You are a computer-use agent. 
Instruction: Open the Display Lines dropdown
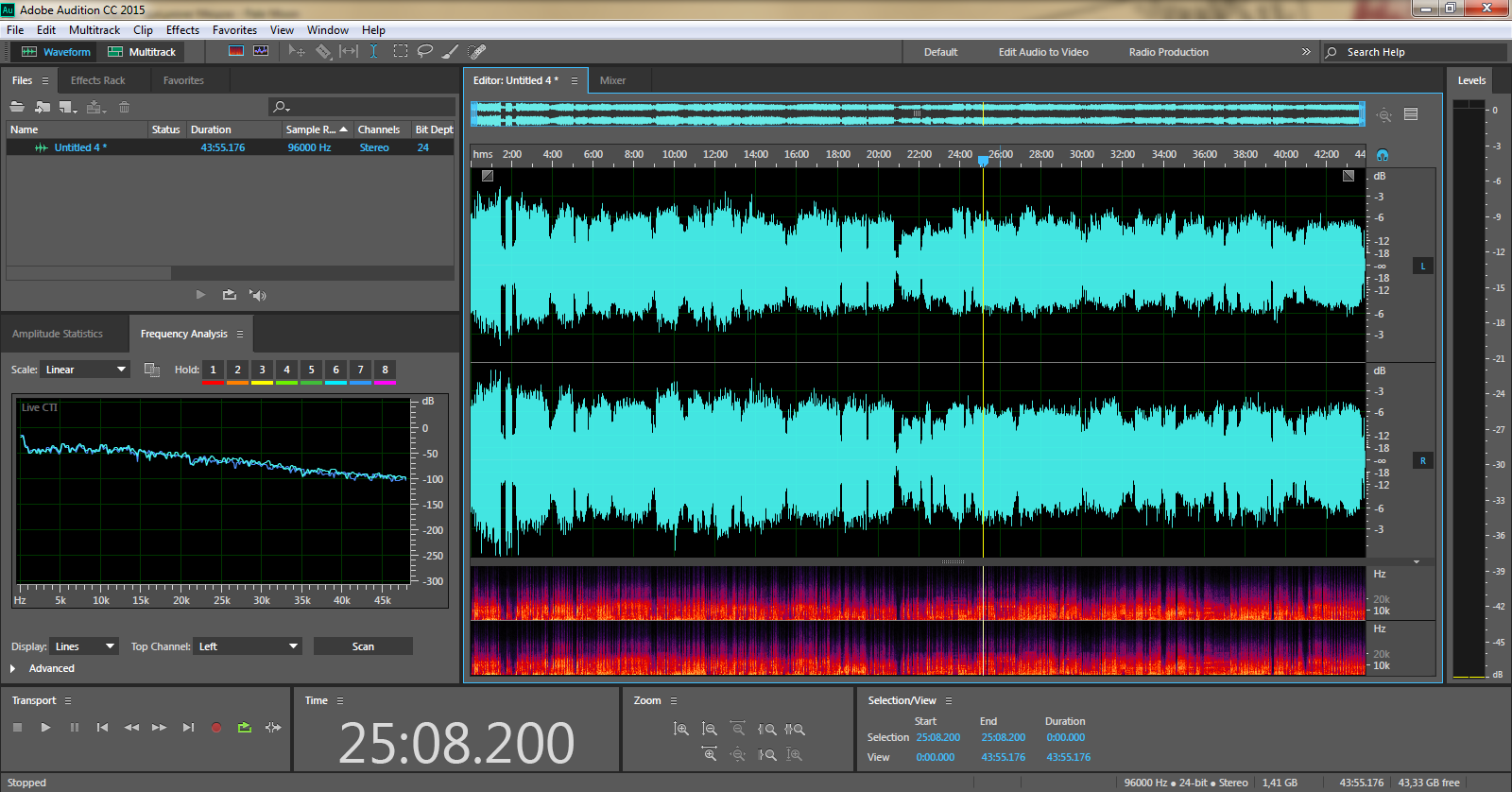(84, 646)
